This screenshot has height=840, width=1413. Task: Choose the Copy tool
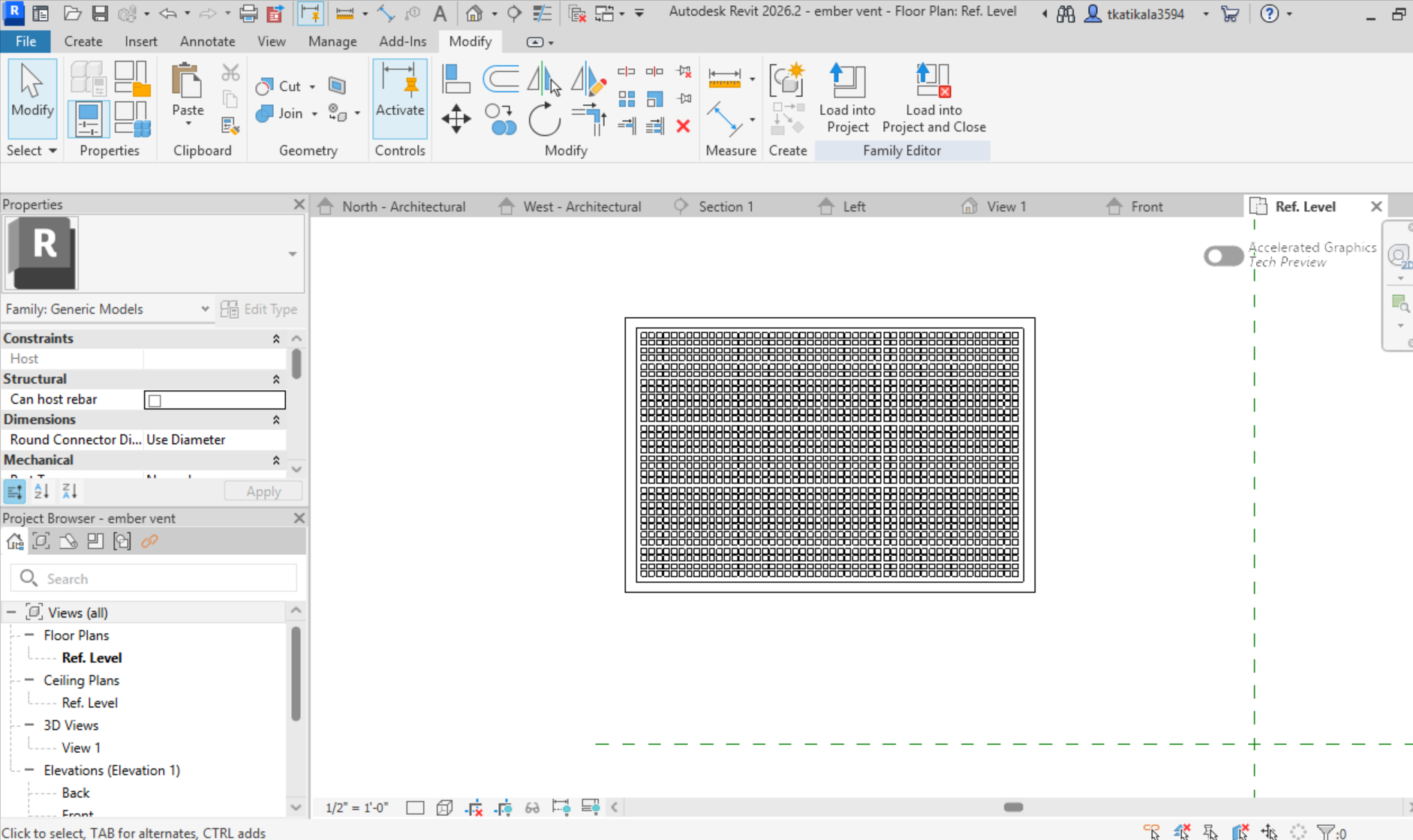pyautogui.click(x=501, y=118)
